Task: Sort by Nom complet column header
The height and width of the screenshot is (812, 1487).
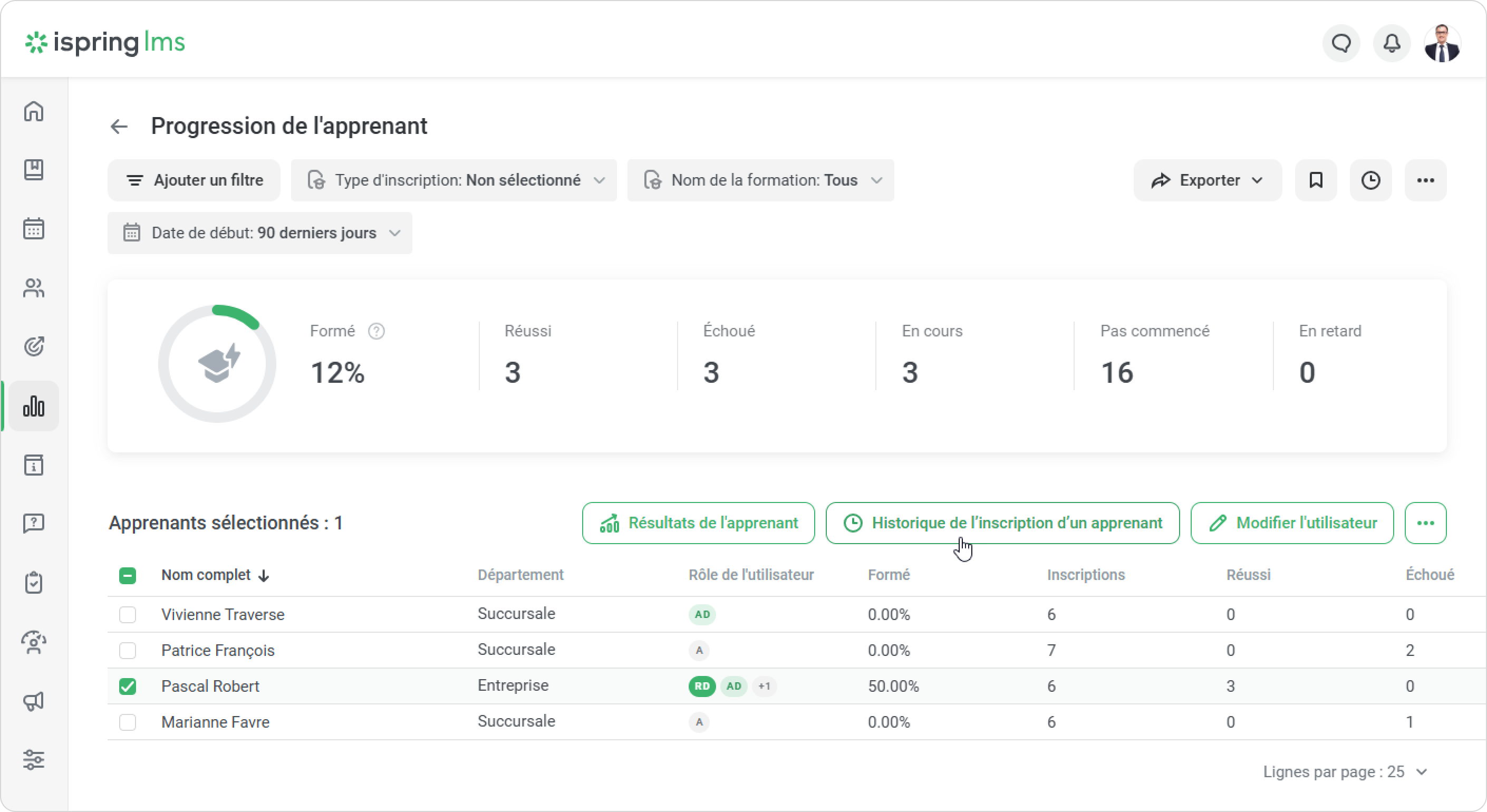Action: [206, 575]
